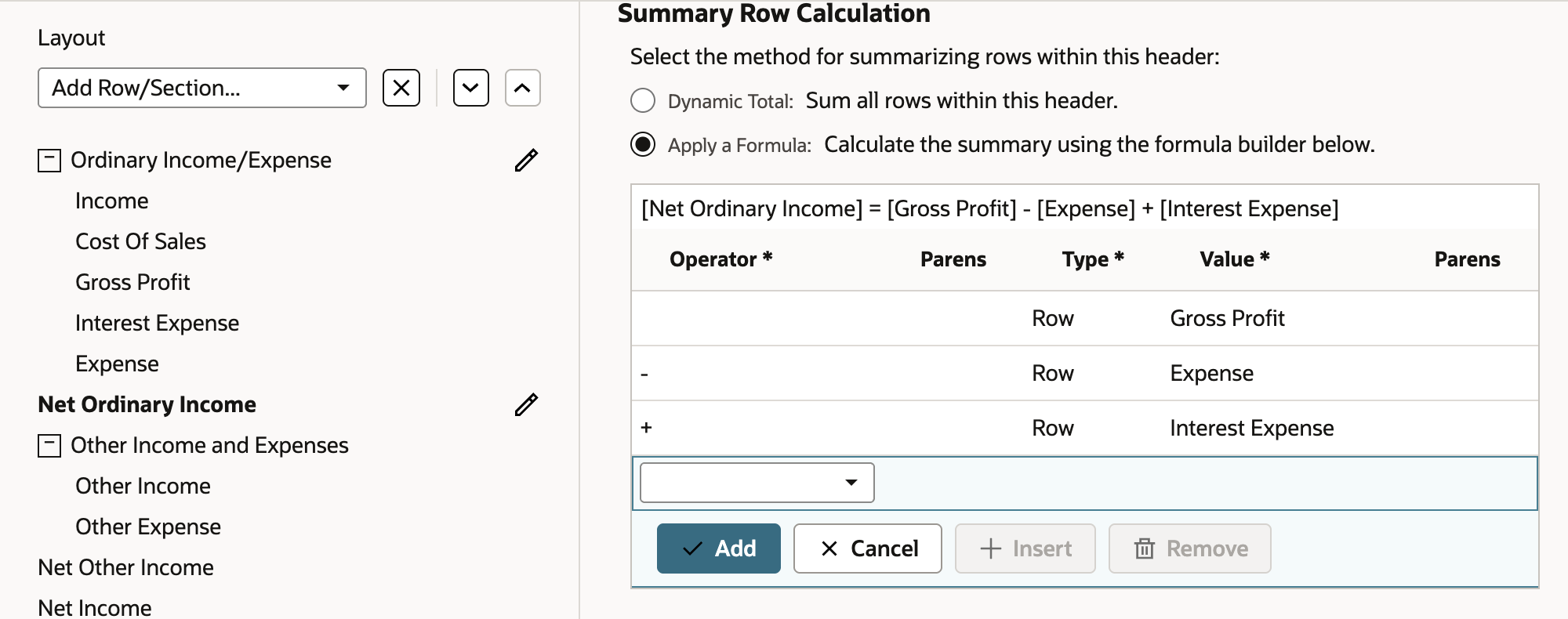Edit Ordinary Income/Expense with pencil icon
The height and width of the screenshot is (619, 1568).
[x=526, y=160]
